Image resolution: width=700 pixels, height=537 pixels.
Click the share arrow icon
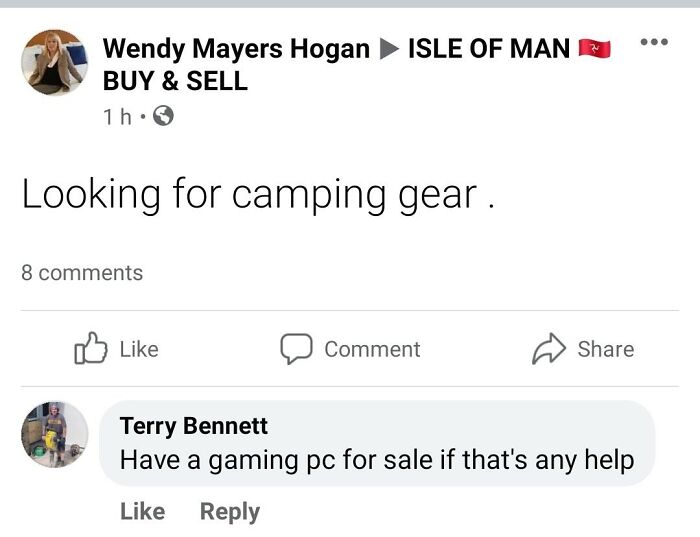(549, 348)
